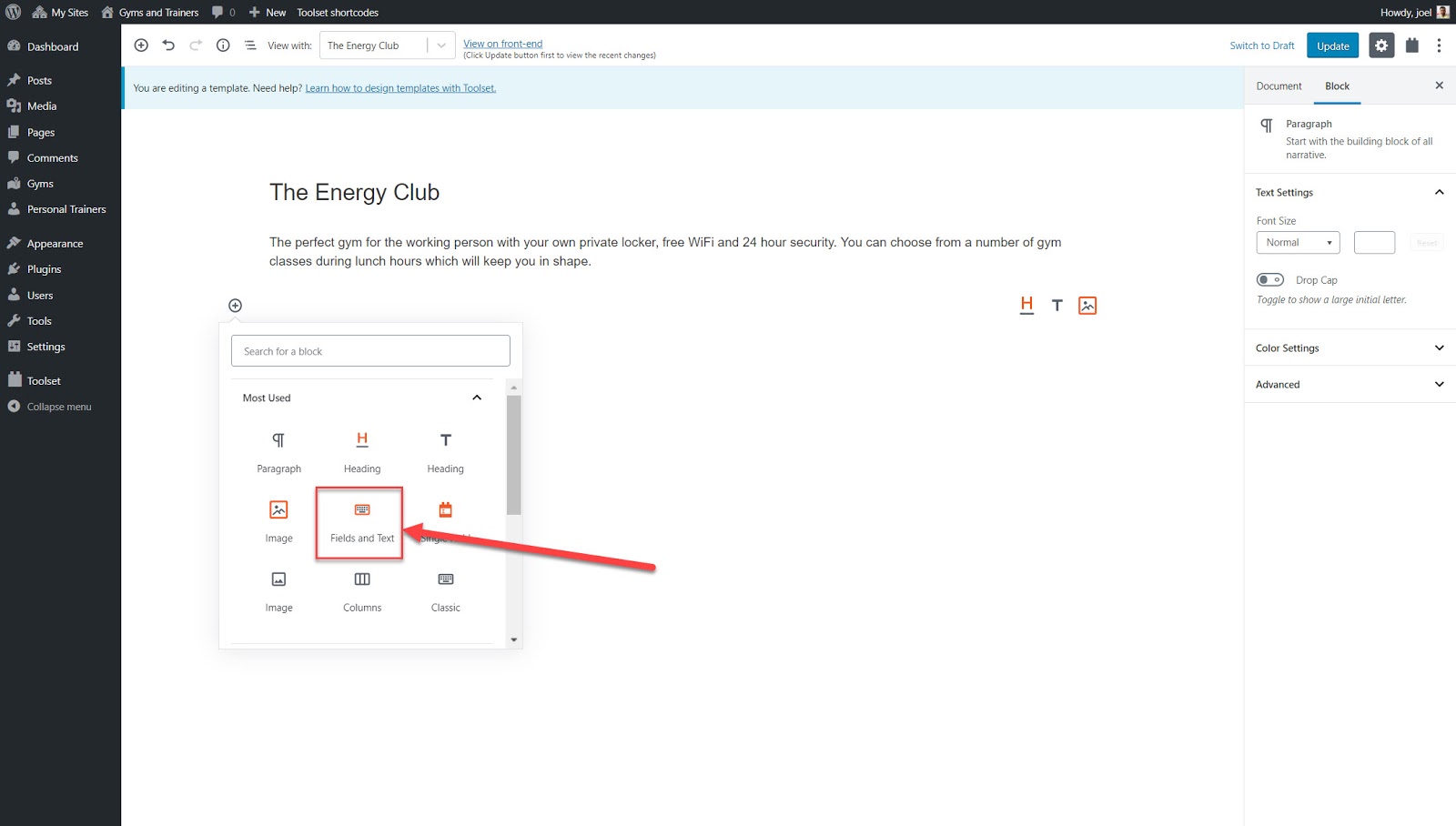This screenshot has height=826, width=1456.
Task: Open the block navigation list icon
Action: 250,45
